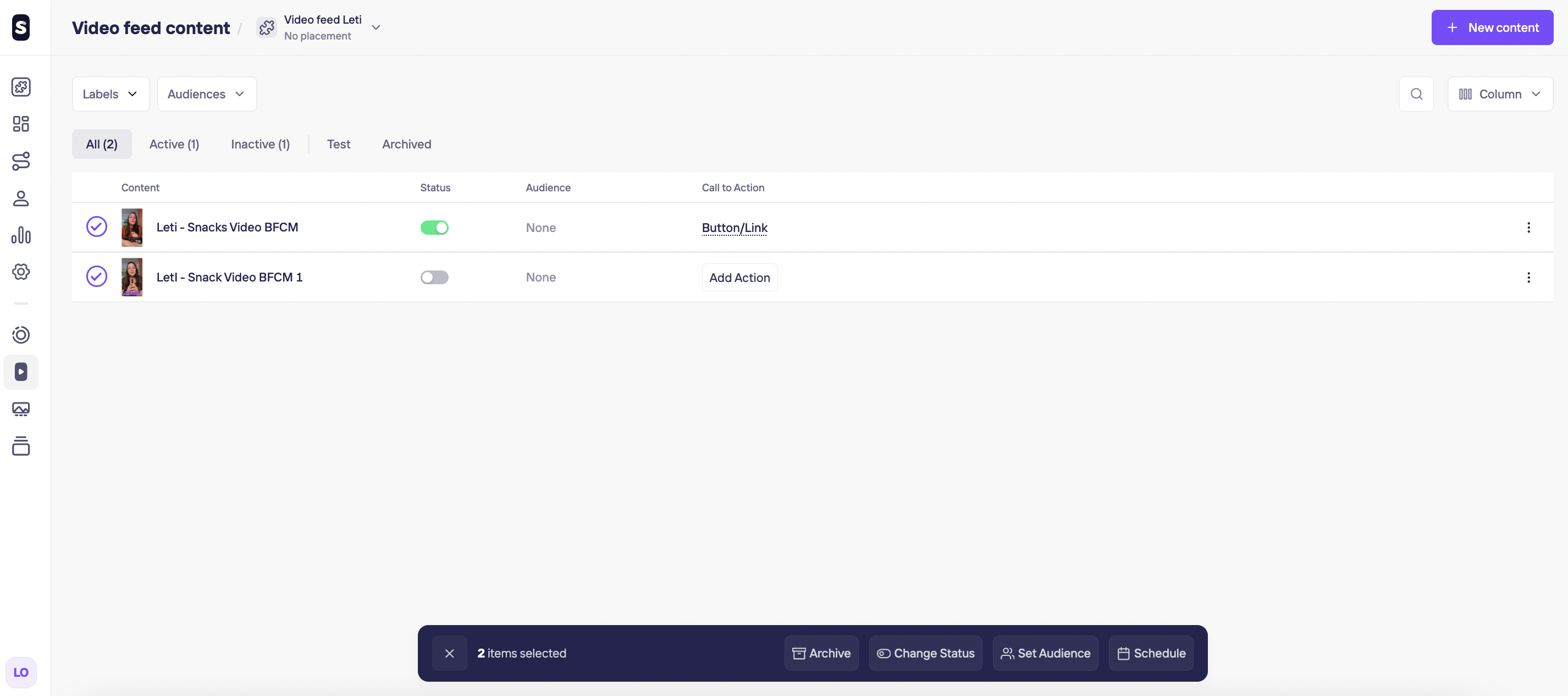Screen dimensions: 1568x696
Task: Switch to the Inactive (1) tab
Action: pos(260,145)
